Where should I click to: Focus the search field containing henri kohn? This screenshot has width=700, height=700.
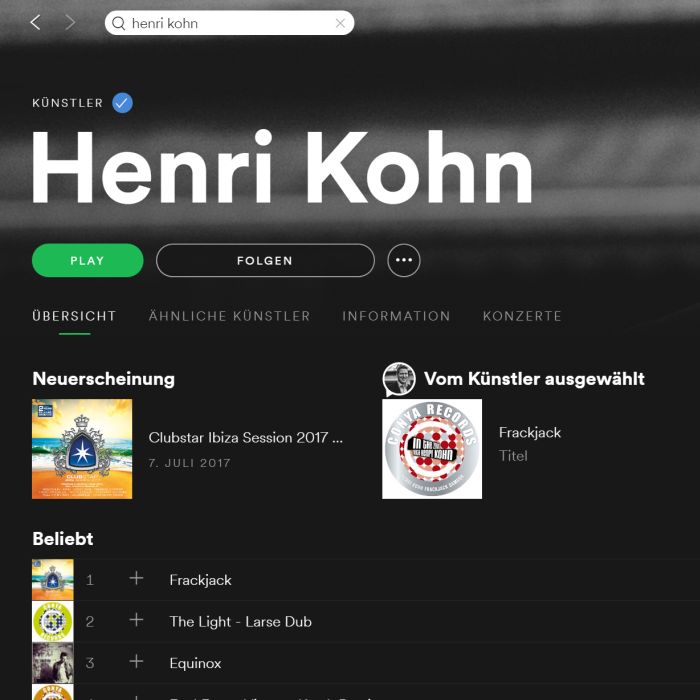point(229,23)
